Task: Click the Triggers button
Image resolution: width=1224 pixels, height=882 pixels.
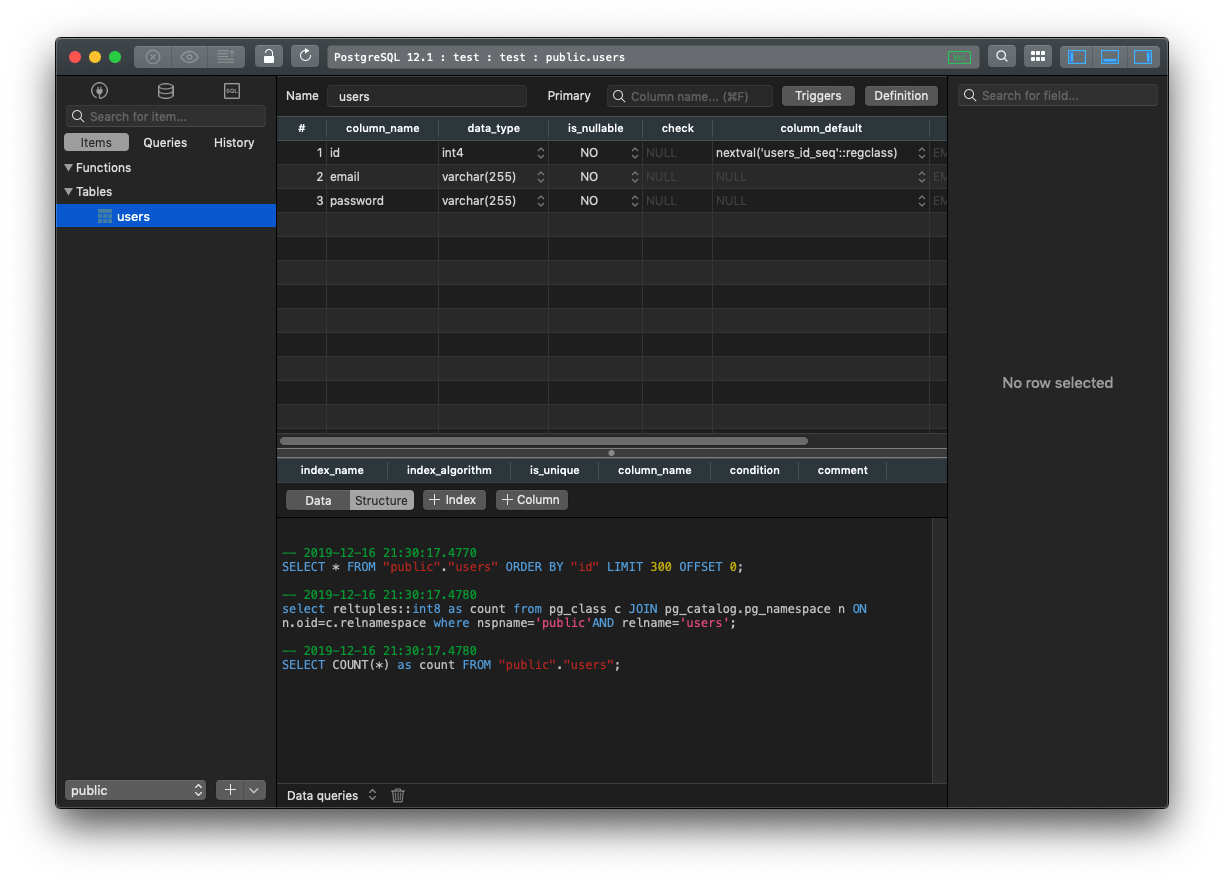Action: coord(818,96)
